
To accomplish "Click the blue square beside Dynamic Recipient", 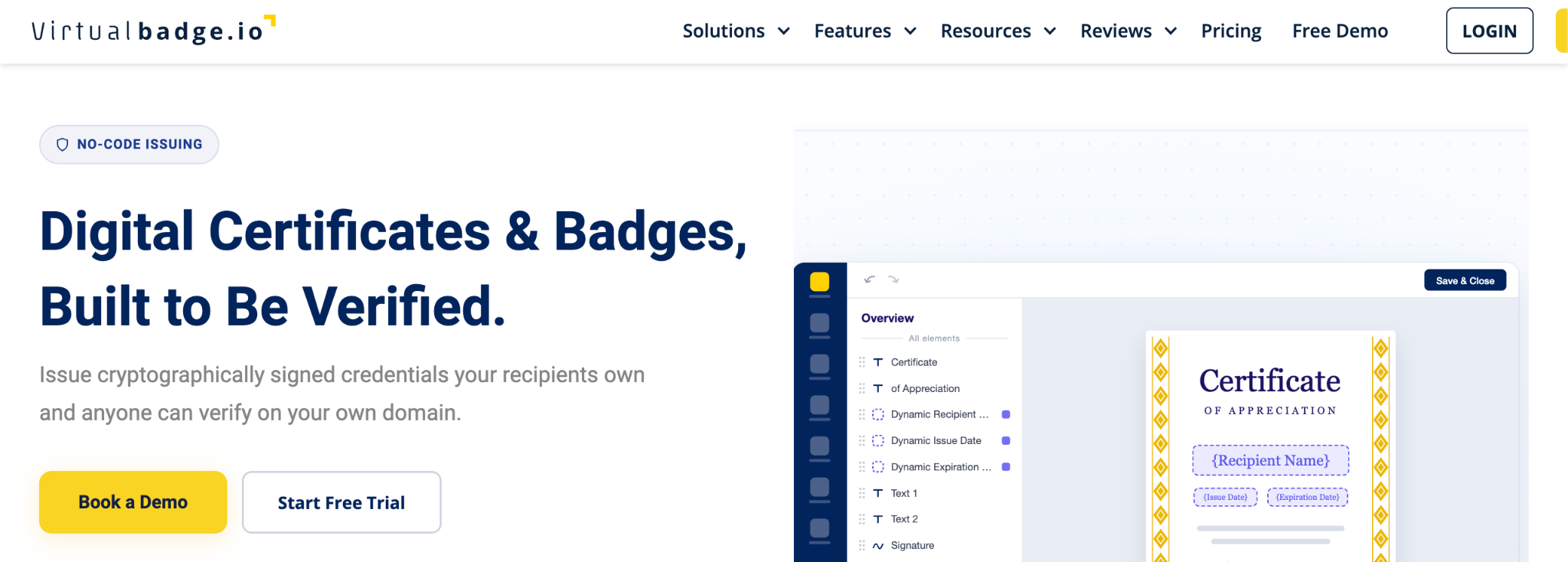I will [x=1006, y=414].
